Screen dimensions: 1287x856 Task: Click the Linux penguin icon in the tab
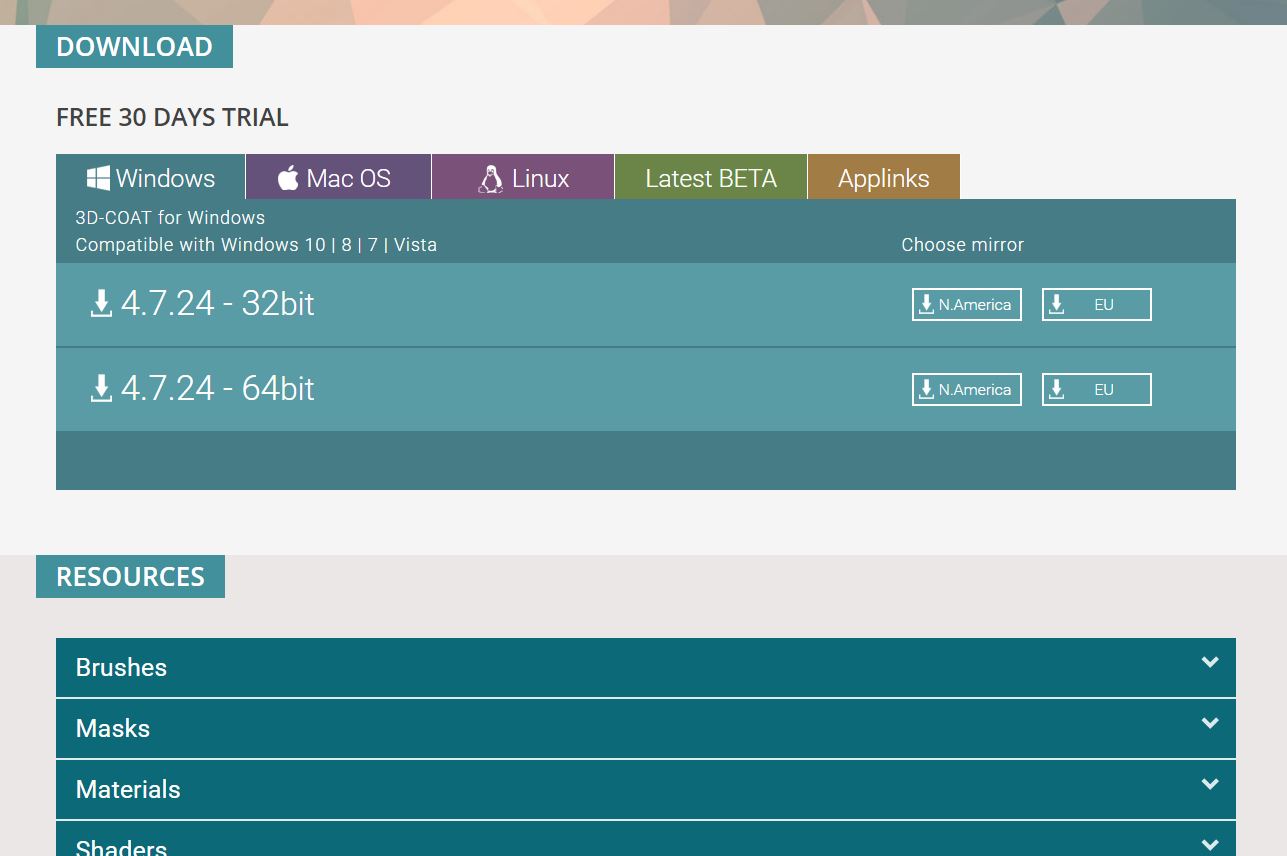click(490, 179)
